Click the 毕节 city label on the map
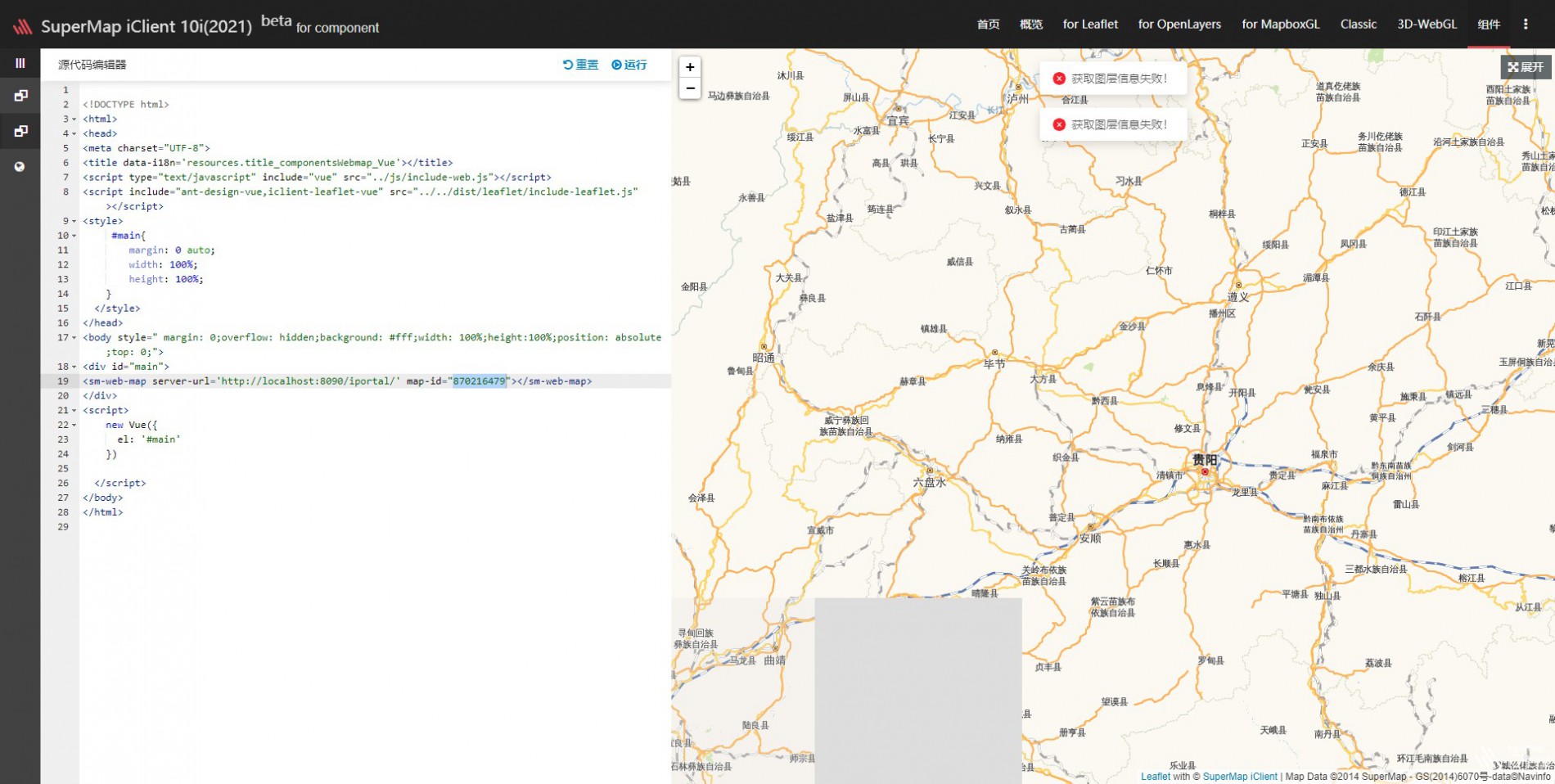 click(994, 364)
